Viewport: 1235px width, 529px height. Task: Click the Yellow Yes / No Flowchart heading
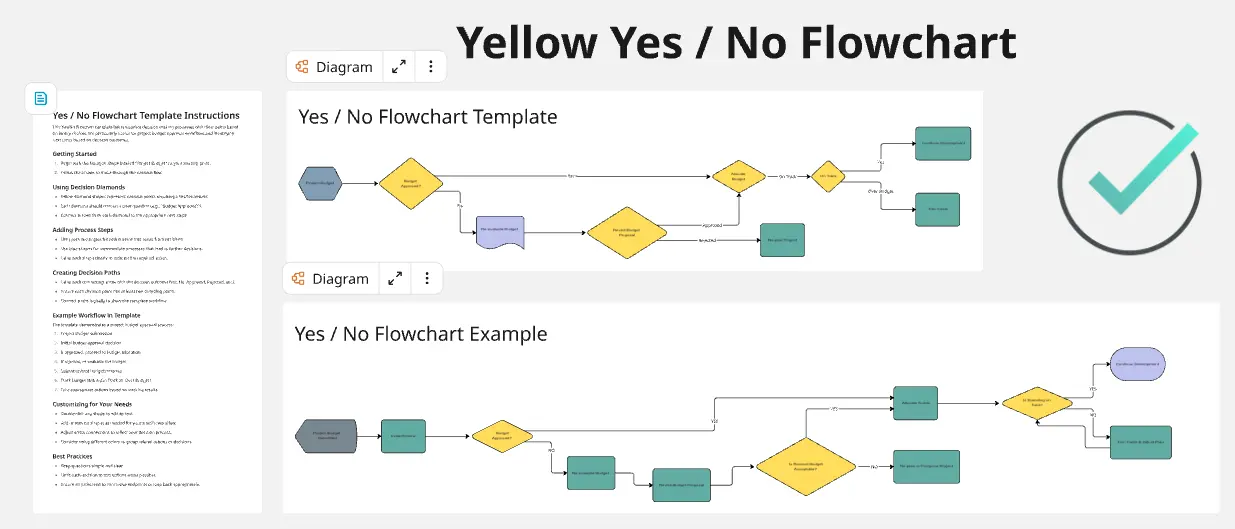(736, 43)
